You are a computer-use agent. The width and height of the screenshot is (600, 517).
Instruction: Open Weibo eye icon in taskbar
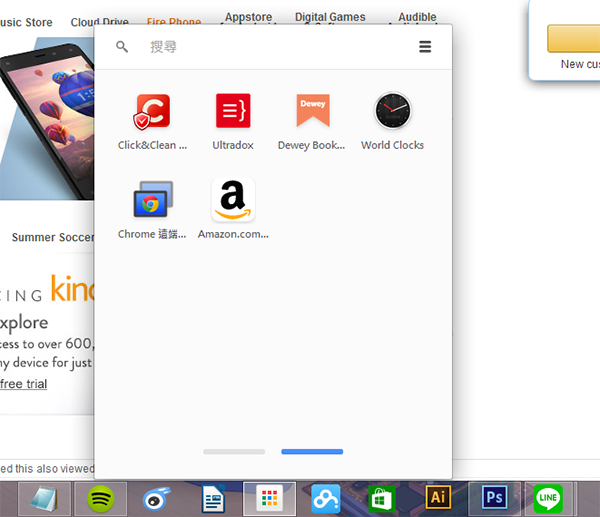(x=157, y=499)
